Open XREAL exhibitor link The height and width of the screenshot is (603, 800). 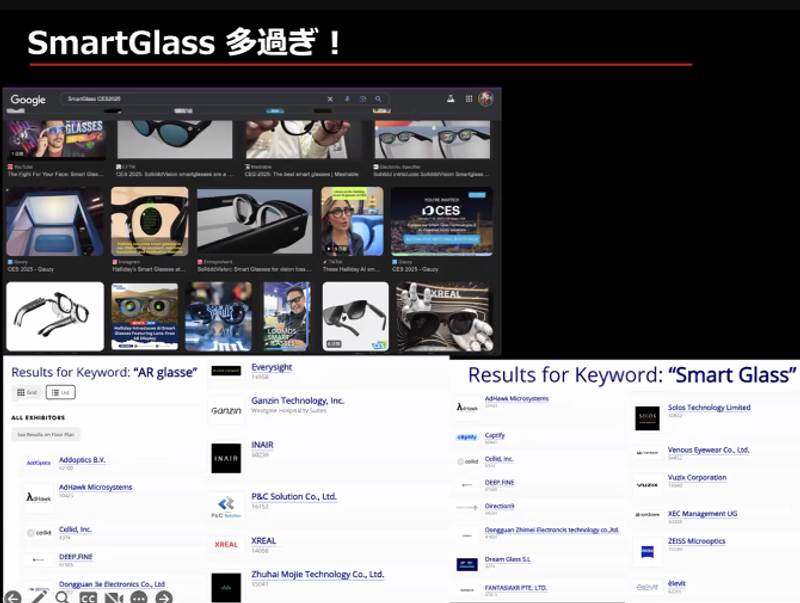[x=263, y=541]
